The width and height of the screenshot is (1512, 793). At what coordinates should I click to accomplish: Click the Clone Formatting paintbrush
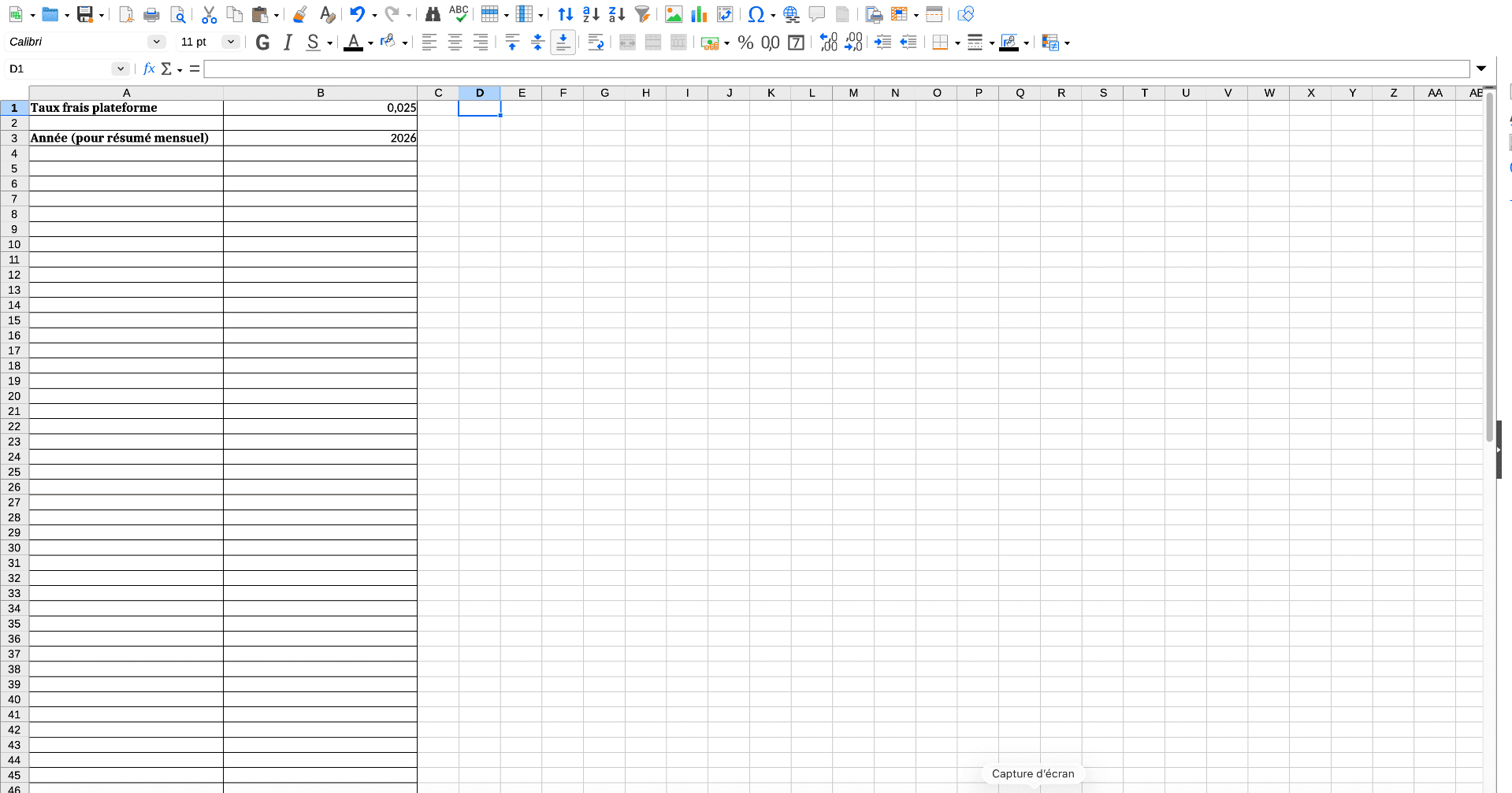tap(299, 14)
